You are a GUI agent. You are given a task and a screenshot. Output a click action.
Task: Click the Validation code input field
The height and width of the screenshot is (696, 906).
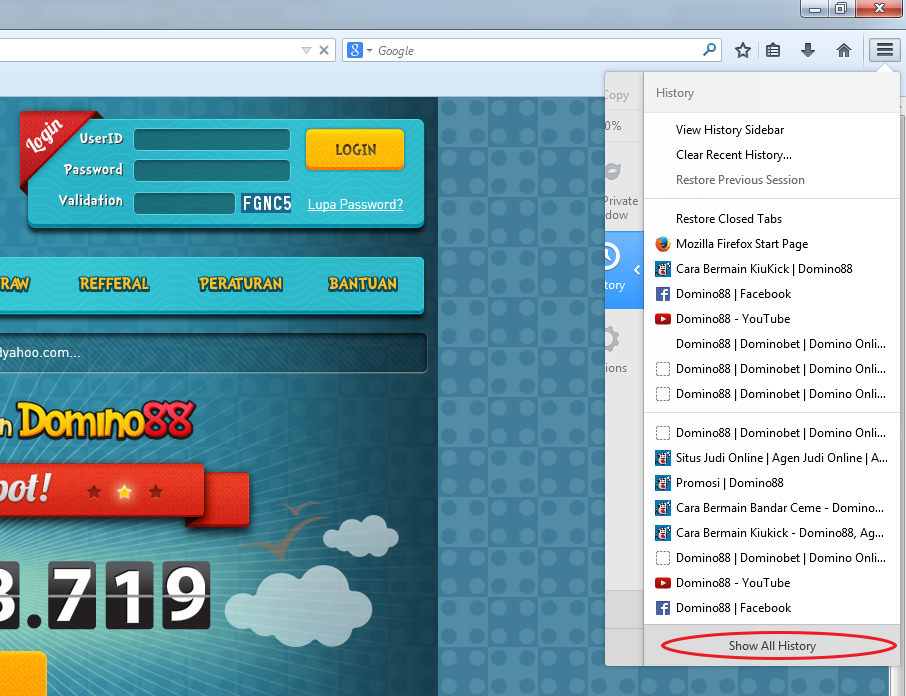pyautogui.click(x=184, y=203)
